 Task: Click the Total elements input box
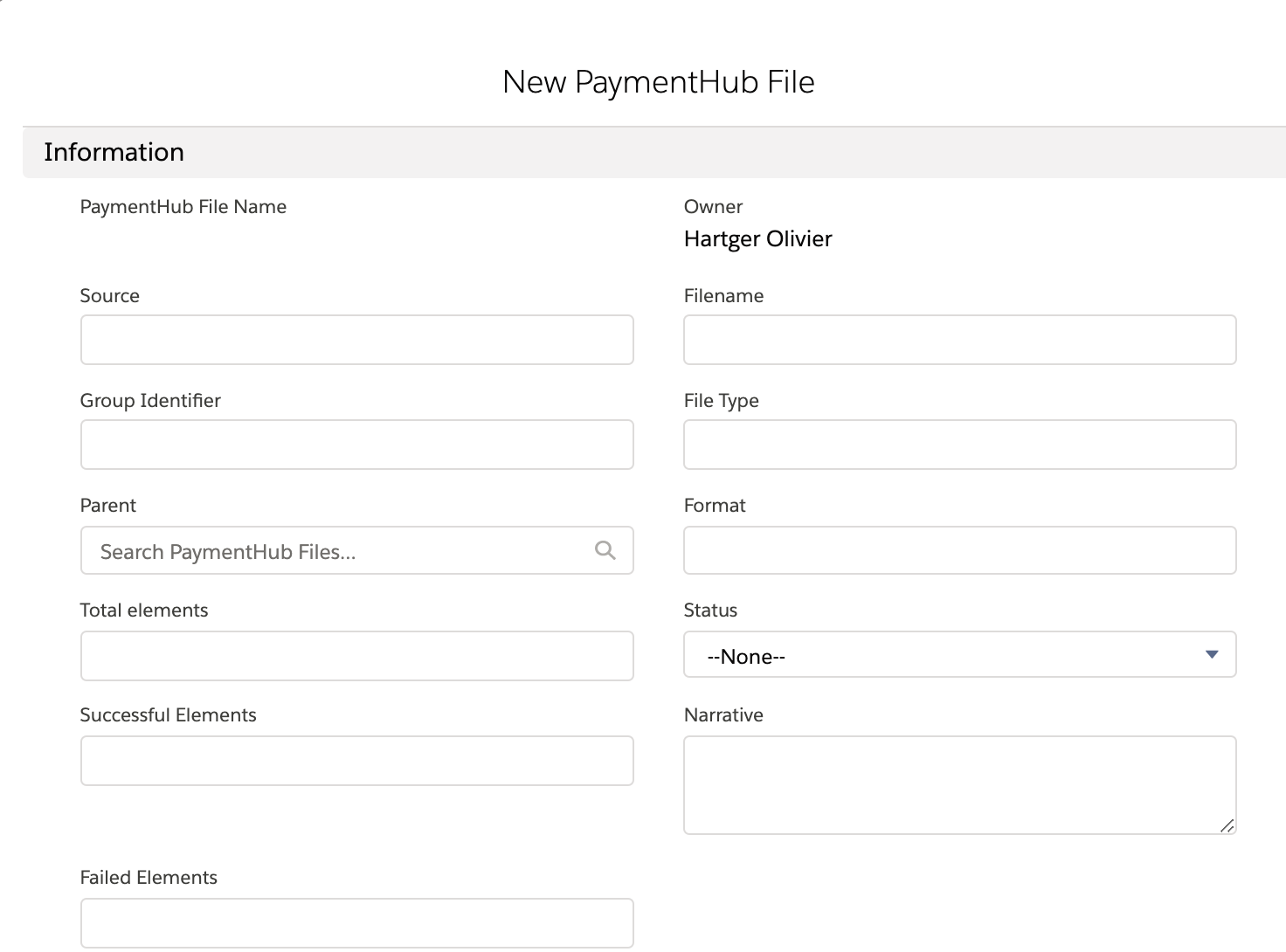pos(356,656)
